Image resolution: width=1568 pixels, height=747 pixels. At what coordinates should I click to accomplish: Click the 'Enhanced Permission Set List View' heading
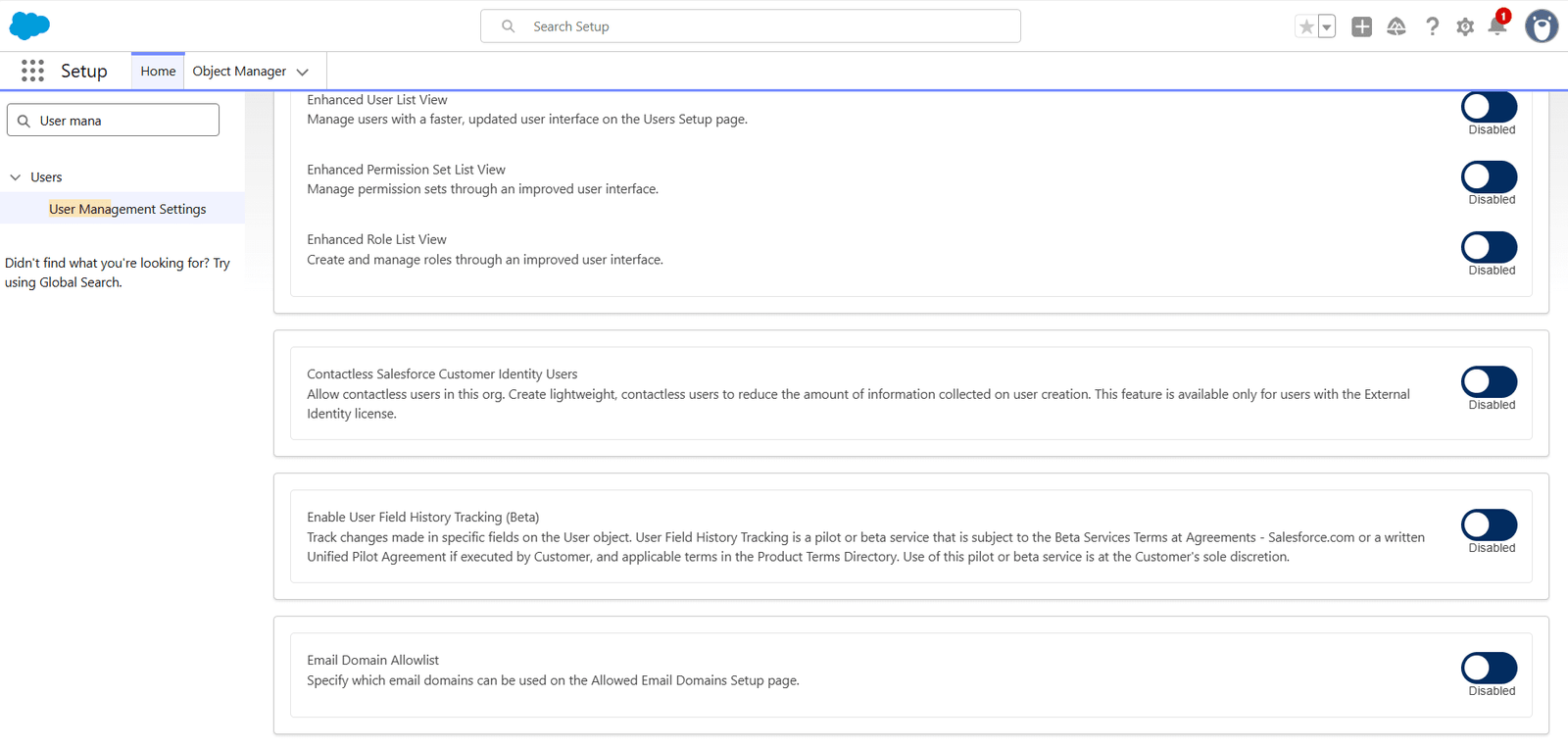[407, 170]
